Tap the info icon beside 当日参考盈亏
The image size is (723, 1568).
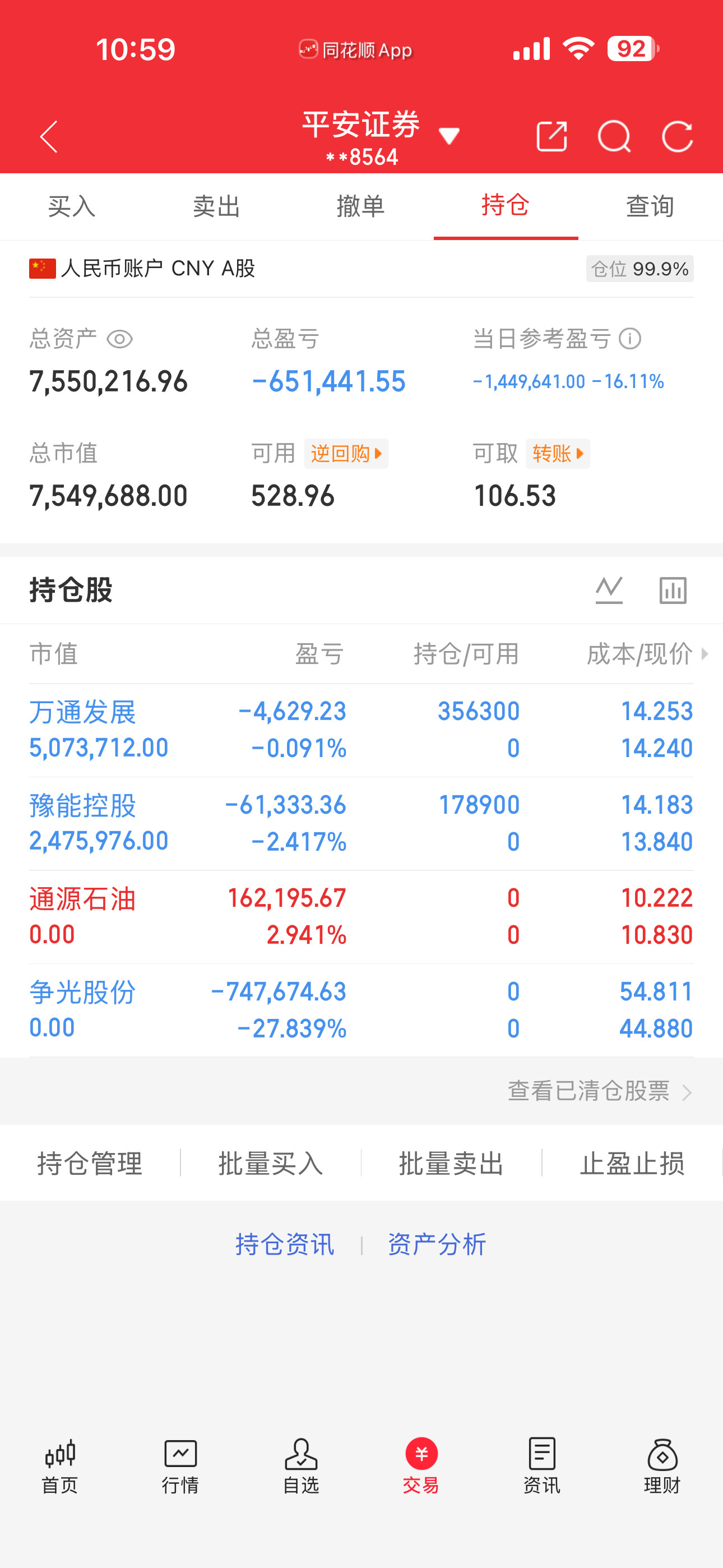point(630,338)
